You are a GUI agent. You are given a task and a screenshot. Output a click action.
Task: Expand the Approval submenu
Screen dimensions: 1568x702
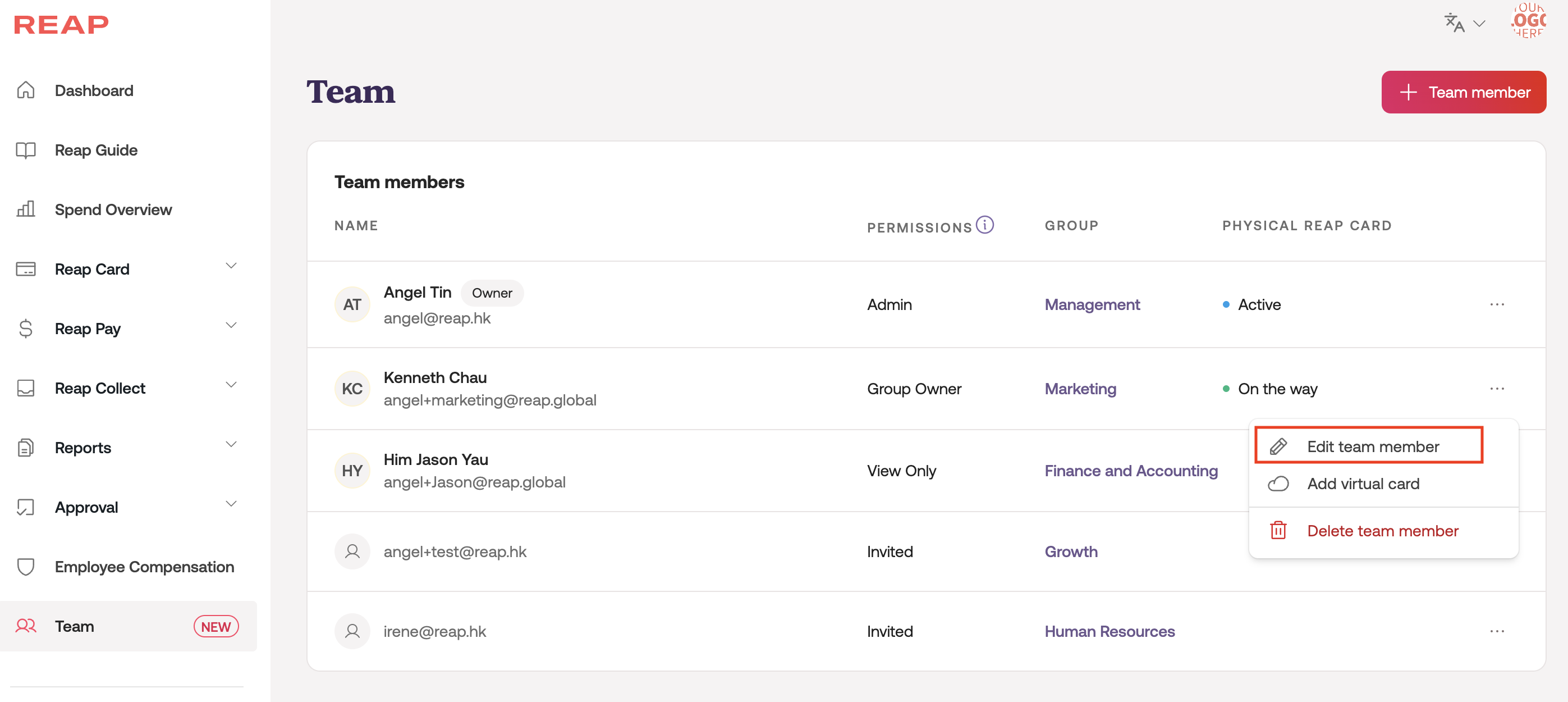[x=231, y=504]
